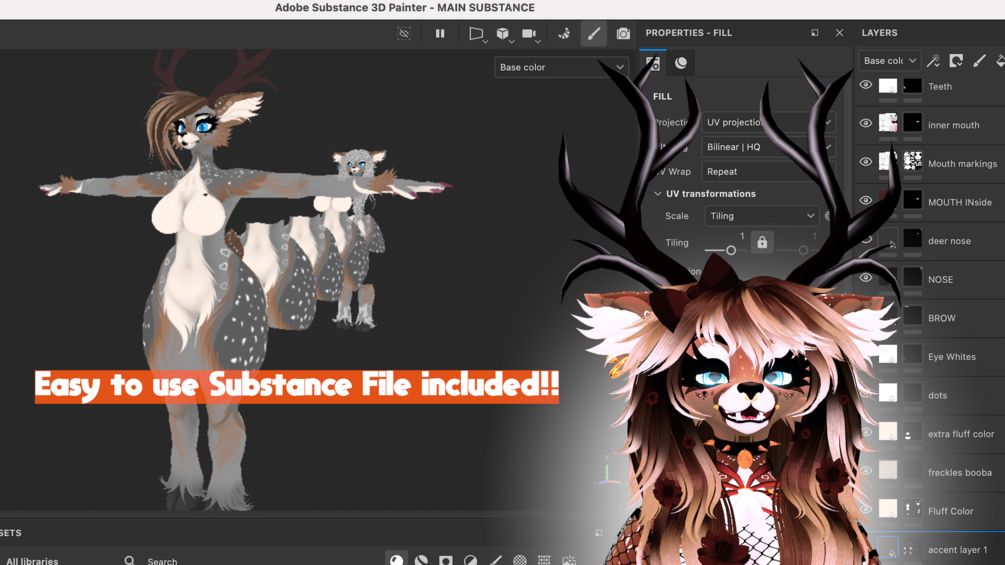Toggle the tiling ratio lock
The height and width of the screenshot is (565, 1005).
coord(762,243)
